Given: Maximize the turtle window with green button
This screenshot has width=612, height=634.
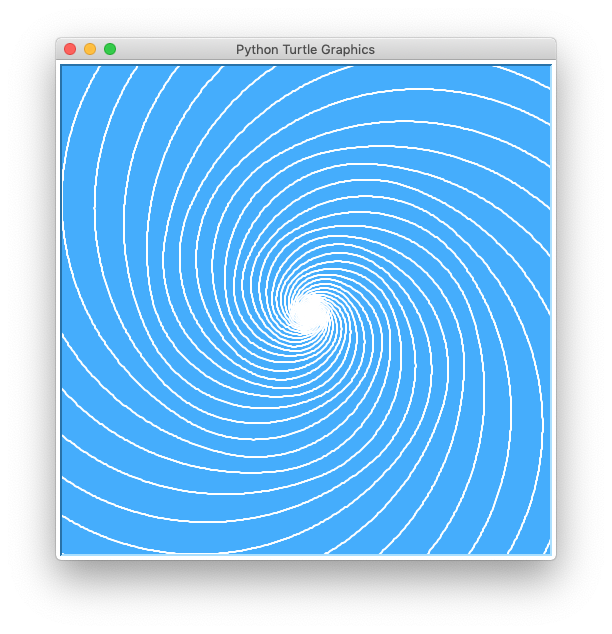Looking at the screenshot, I should (x=110, y=49).
